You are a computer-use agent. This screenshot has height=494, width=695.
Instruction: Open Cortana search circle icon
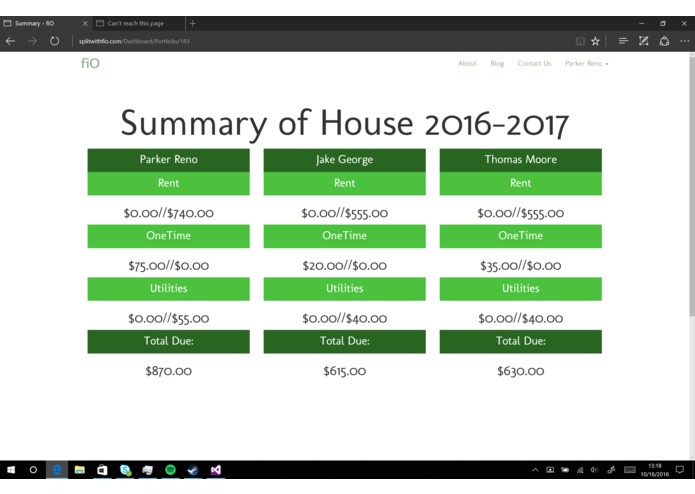point(33,470)
